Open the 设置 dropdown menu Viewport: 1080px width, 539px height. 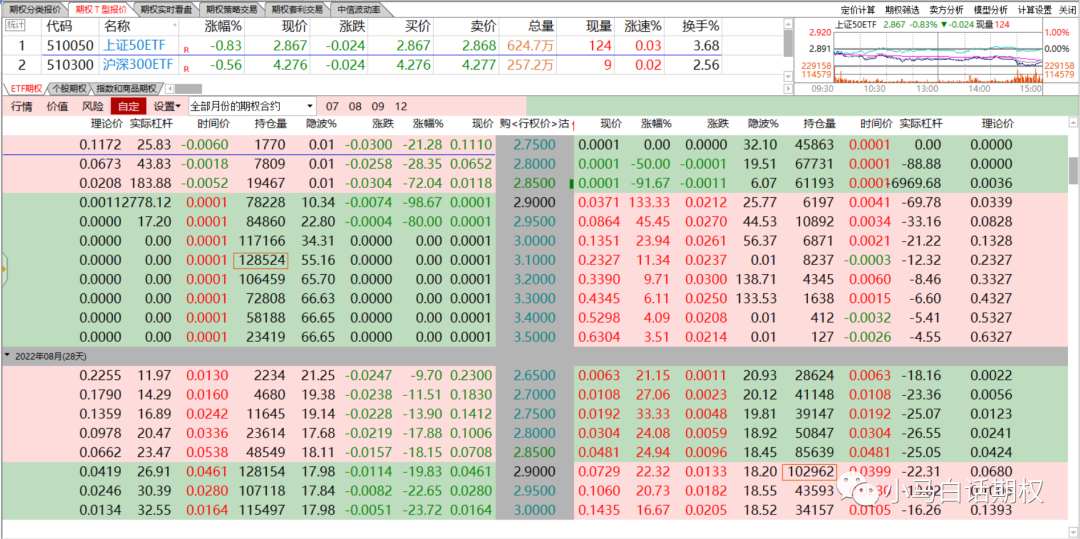[x=166, y=106]
